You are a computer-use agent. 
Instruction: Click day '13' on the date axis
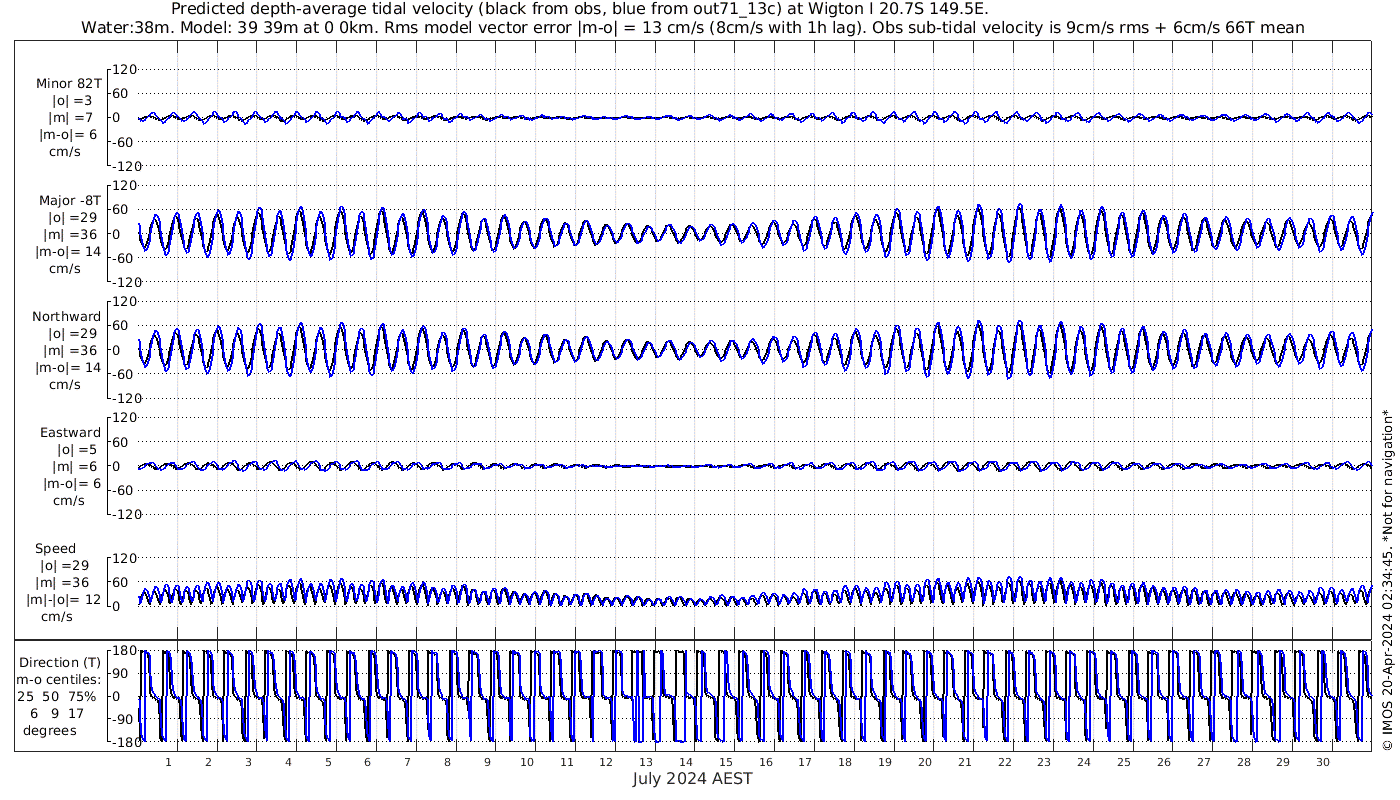click(646, 762)
